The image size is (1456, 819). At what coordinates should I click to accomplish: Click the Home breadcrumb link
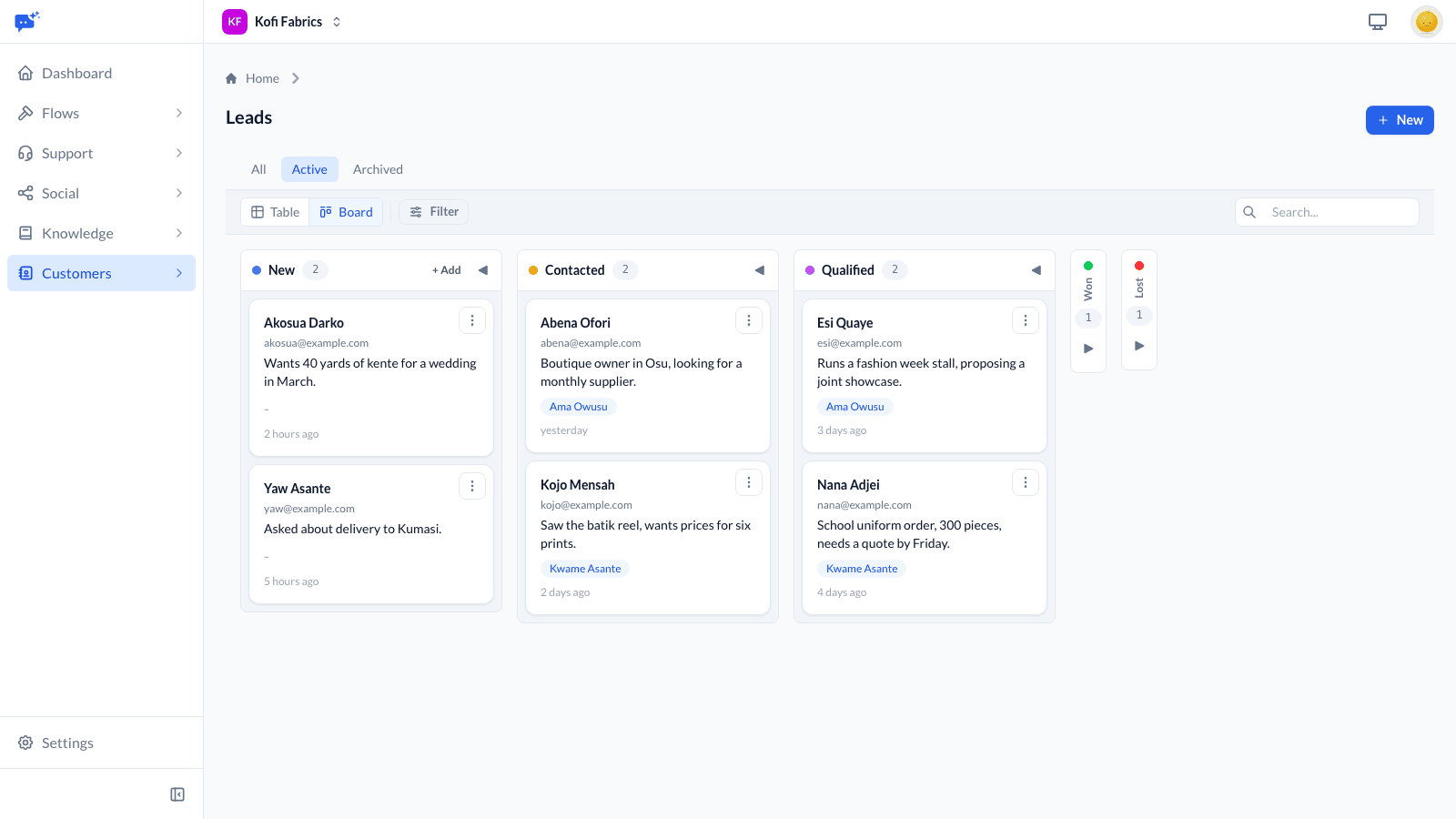click(262, 78)
